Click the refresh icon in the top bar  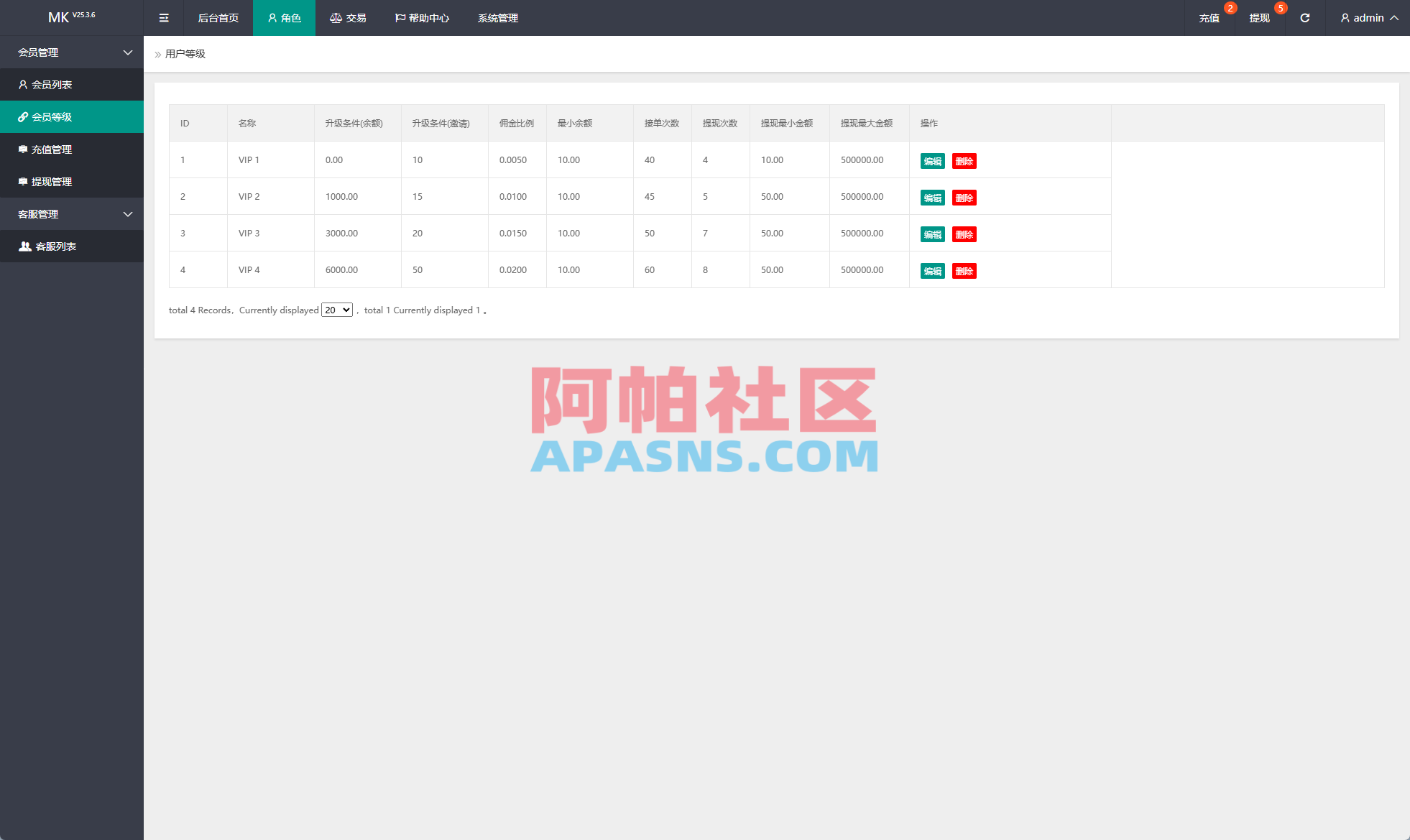click(x=1305, y=17)
